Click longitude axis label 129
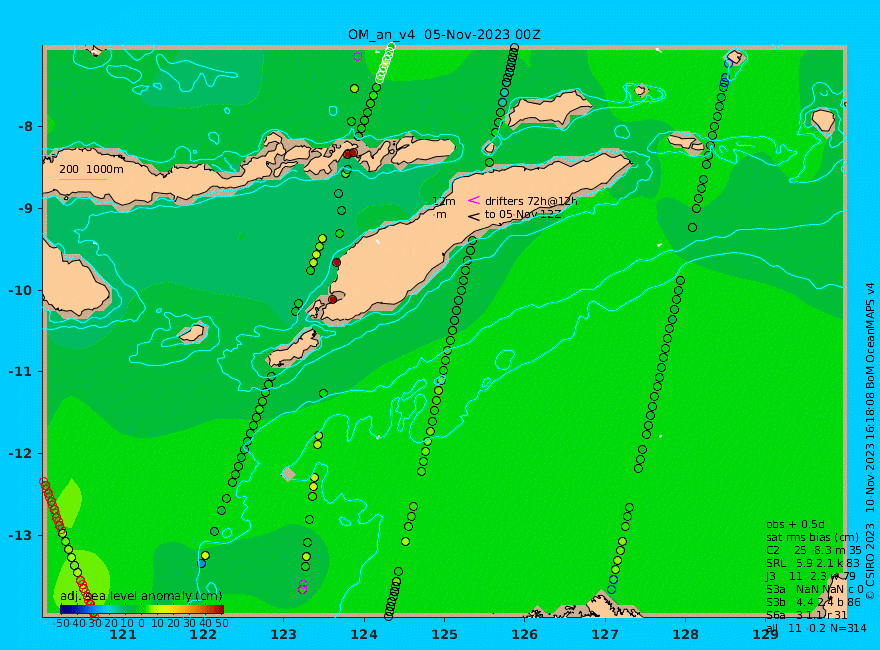880x650 pixels. (x=766, y=635)
